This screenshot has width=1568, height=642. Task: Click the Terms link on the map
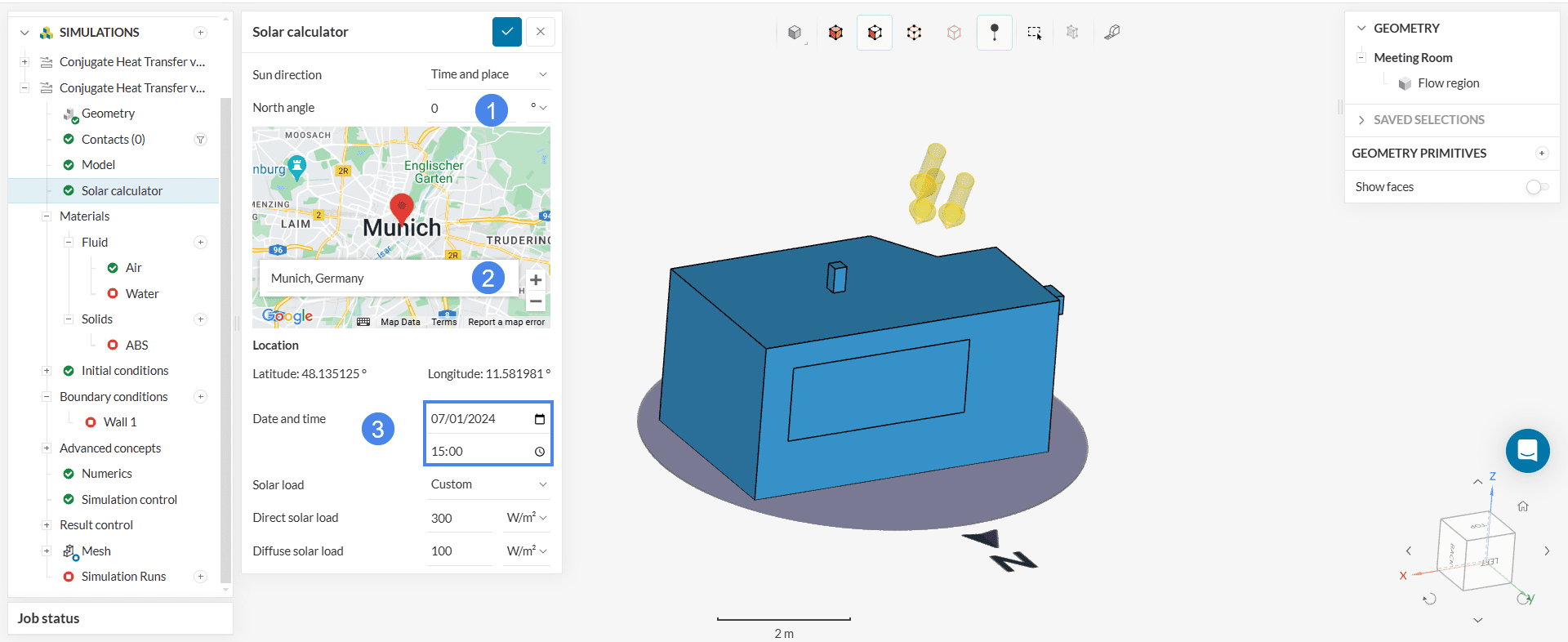click(444, 322)
